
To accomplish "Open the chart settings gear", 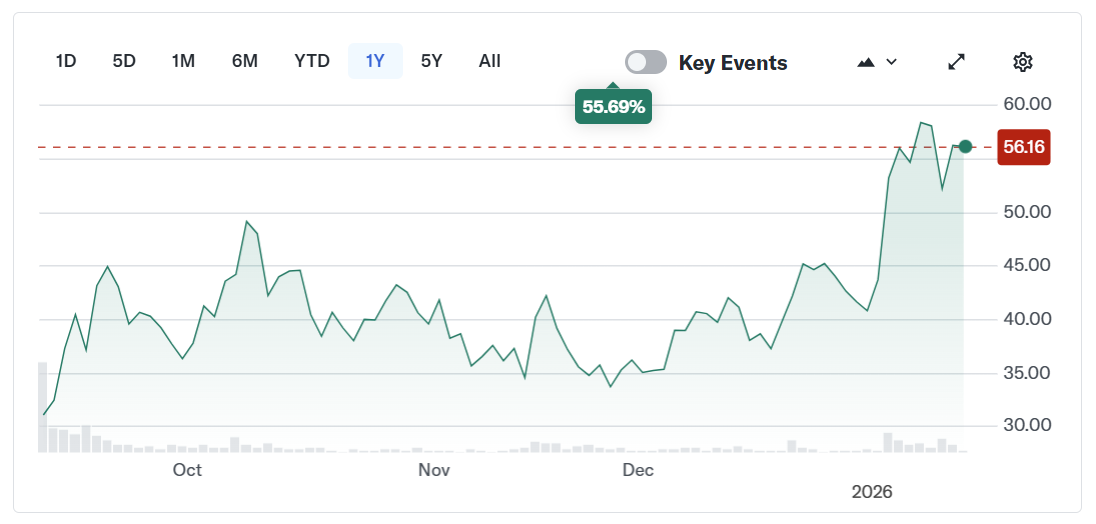I will tap(1022, 62).
